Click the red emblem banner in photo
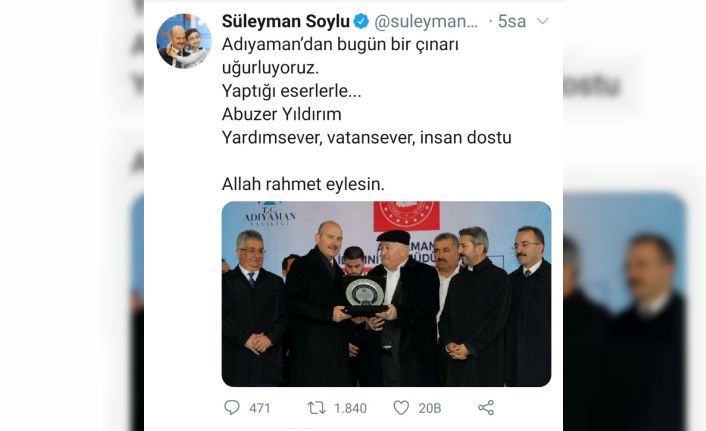 point(407,216)
